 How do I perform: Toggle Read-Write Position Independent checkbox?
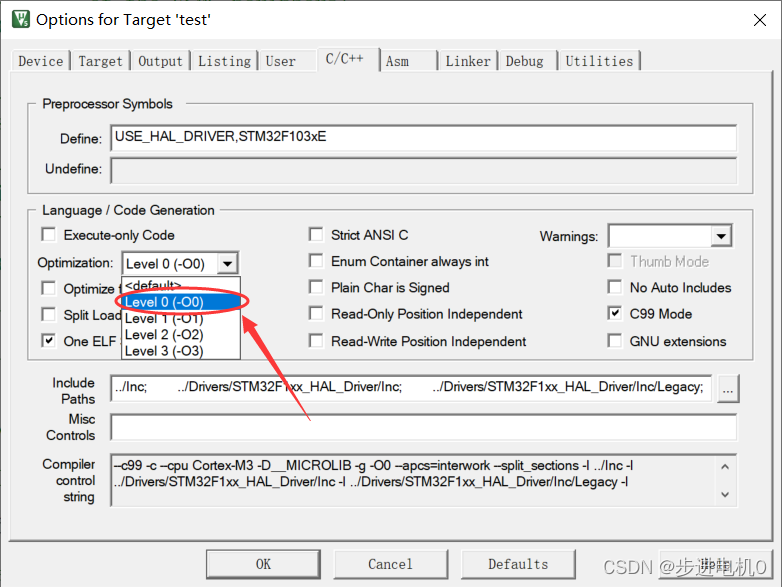pyautogui.click(x=316, y=341)
